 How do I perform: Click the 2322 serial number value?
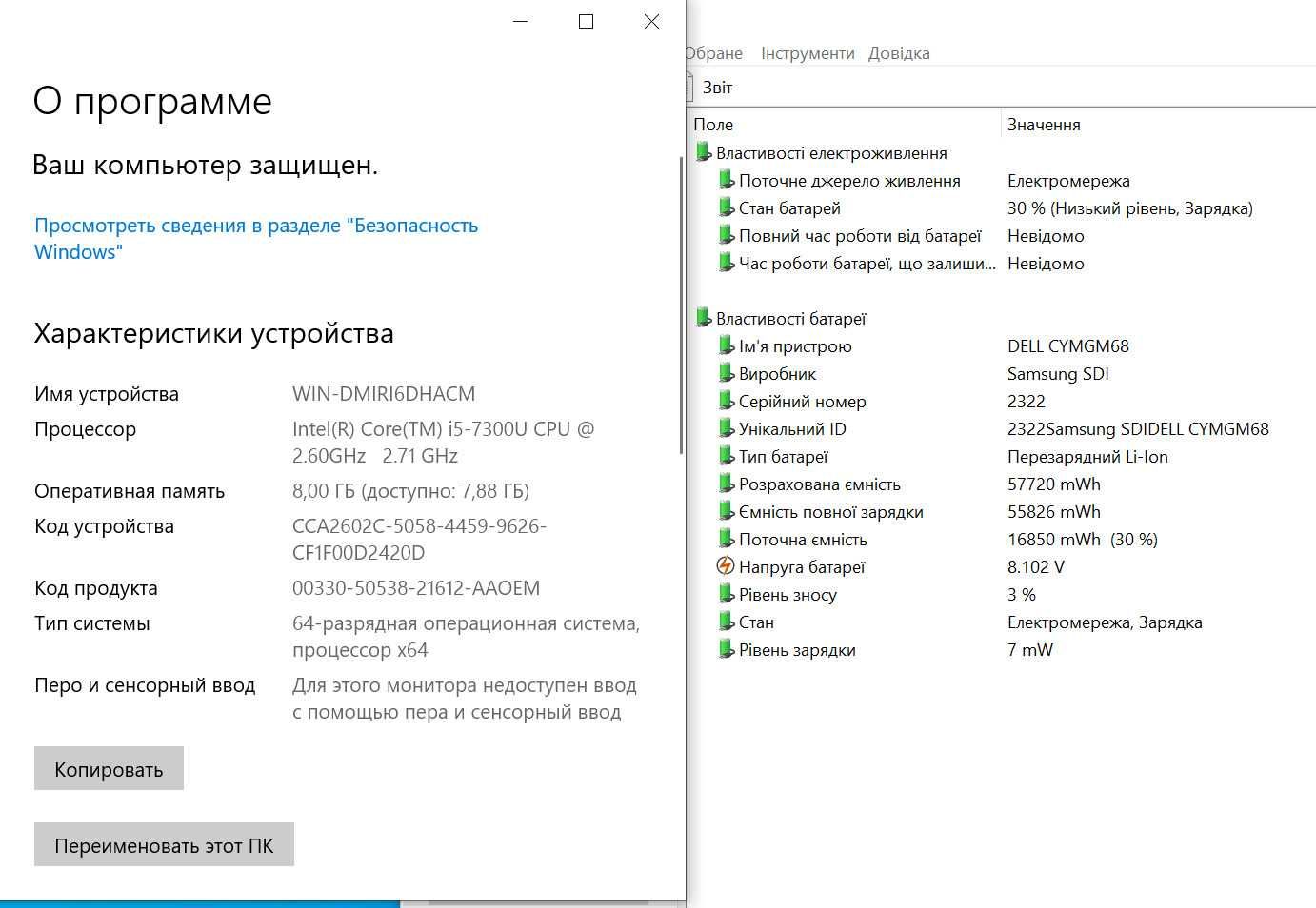pyautogui.click(x=1027, y=401)
